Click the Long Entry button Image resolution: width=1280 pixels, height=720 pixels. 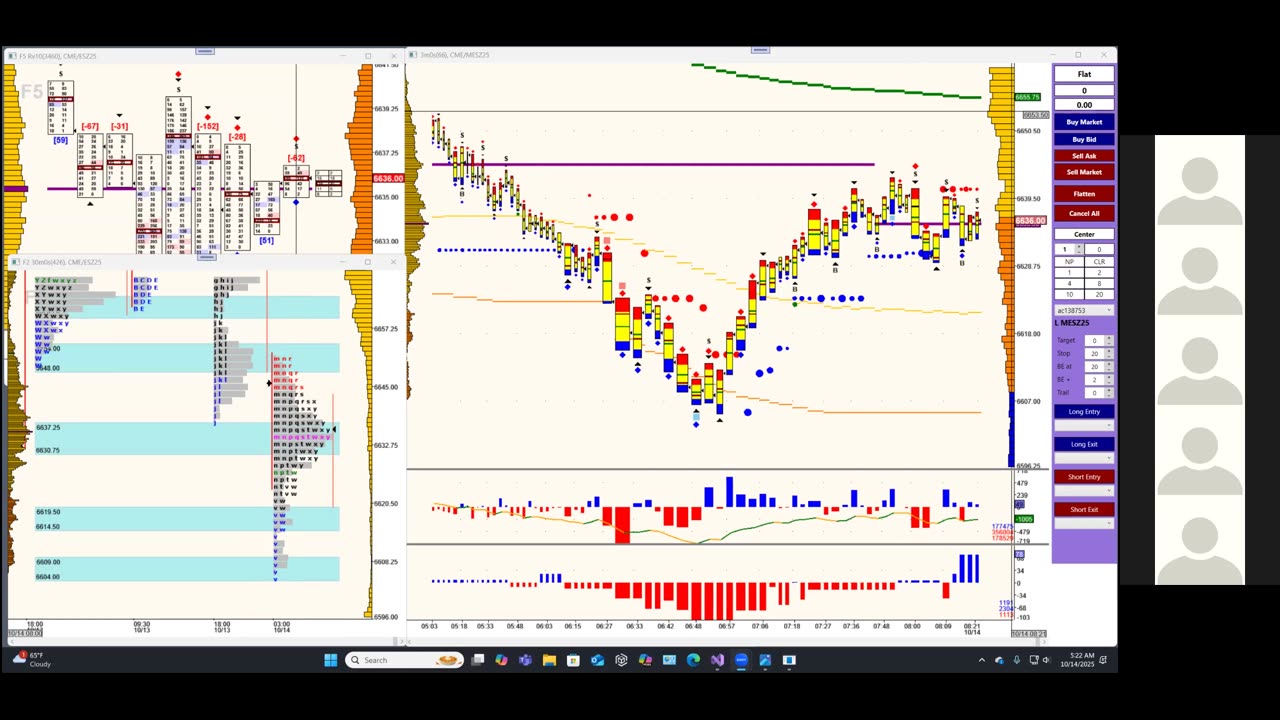pos(1084,411)
